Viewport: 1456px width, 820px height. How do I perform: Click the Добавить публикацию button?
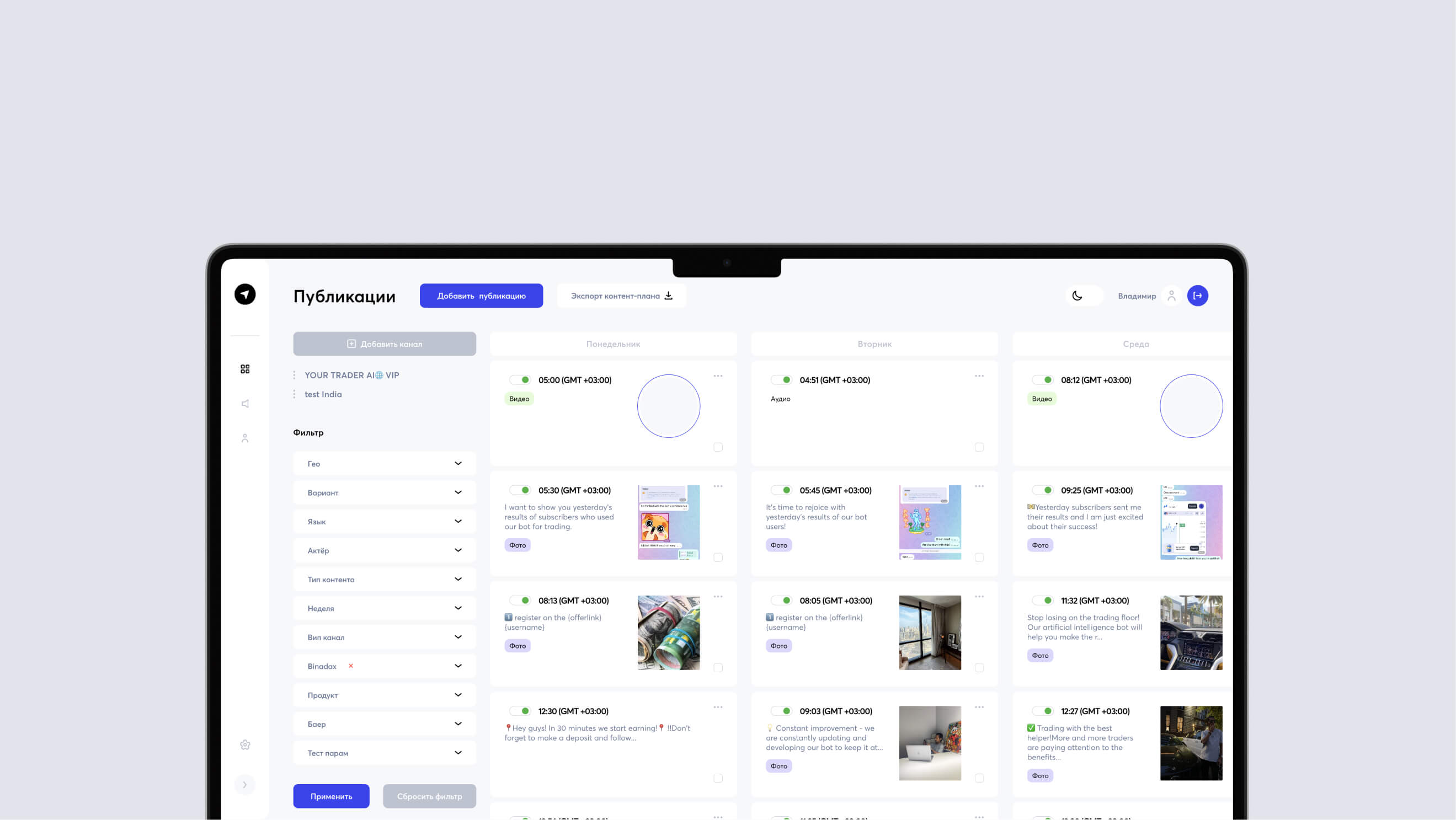point(481,296)
